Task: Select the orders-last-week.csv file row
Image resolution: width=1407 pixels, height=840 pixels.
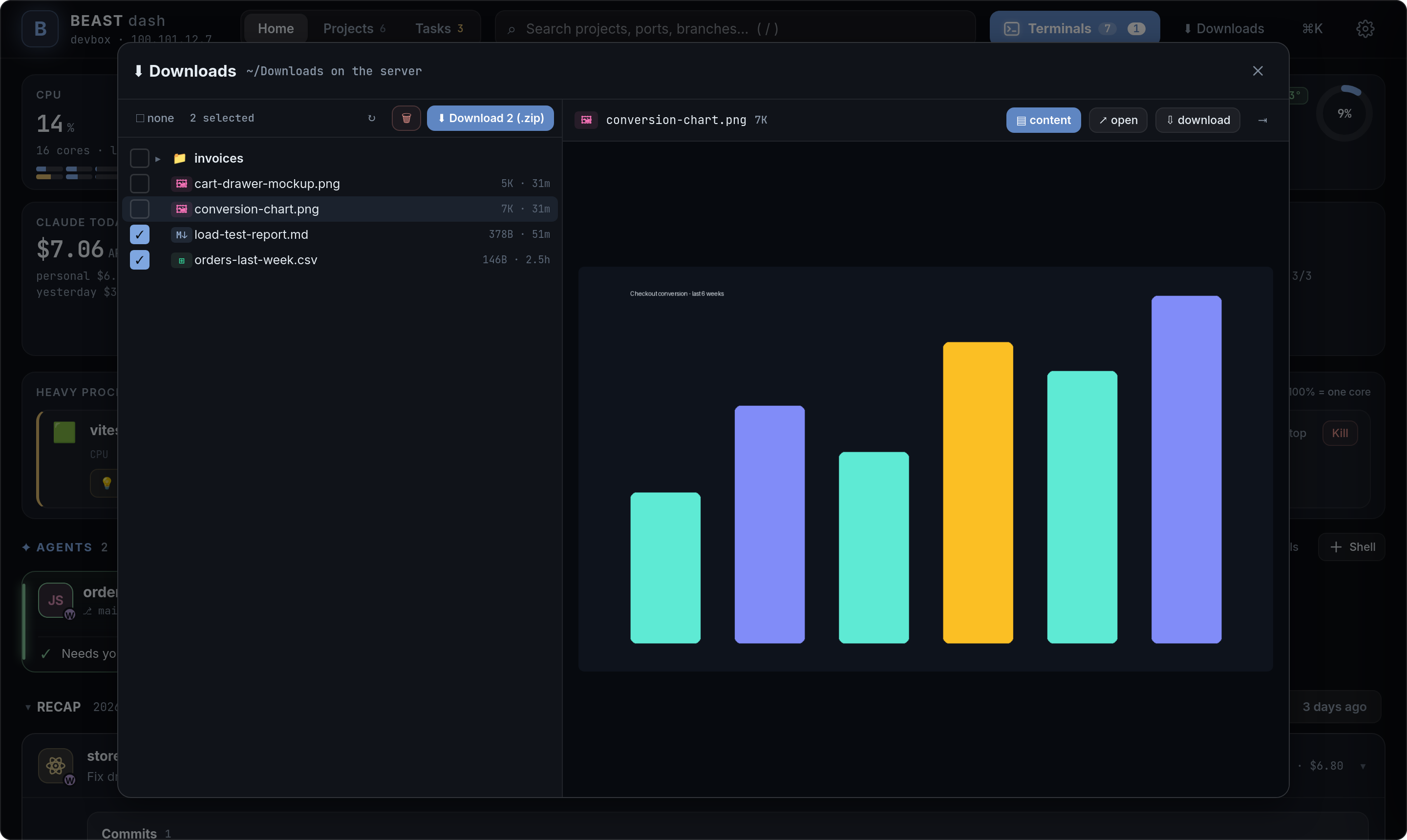Action: click(340, 260)
